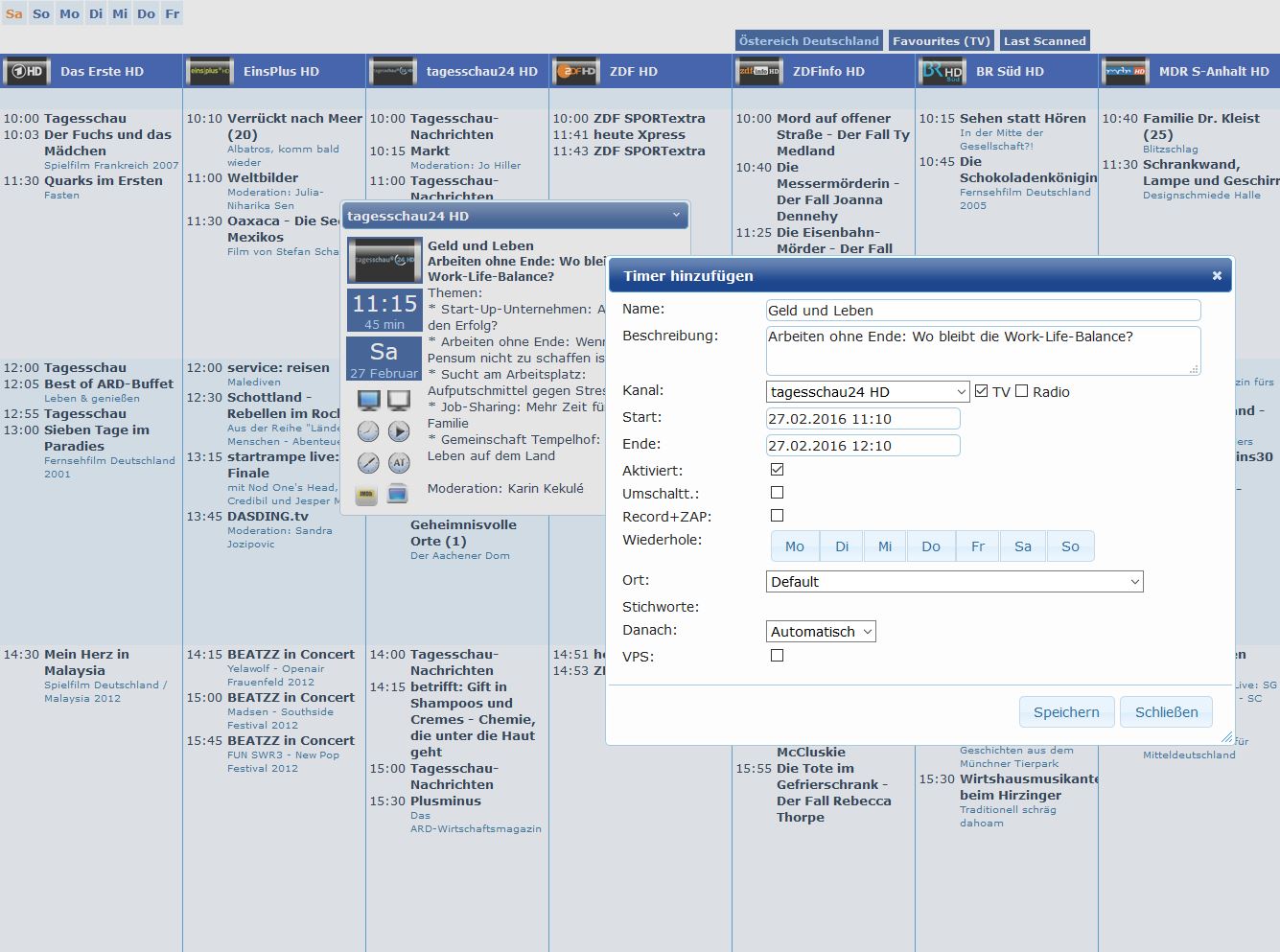Click the blue TV monitor icon
This screenshot has height=952, width=1280.
(368, 401)
